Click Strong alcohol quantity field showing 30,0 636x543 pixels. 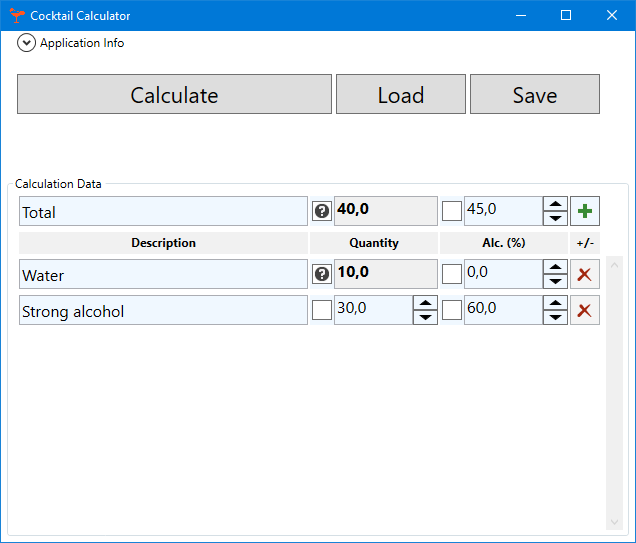click(374, 310)
